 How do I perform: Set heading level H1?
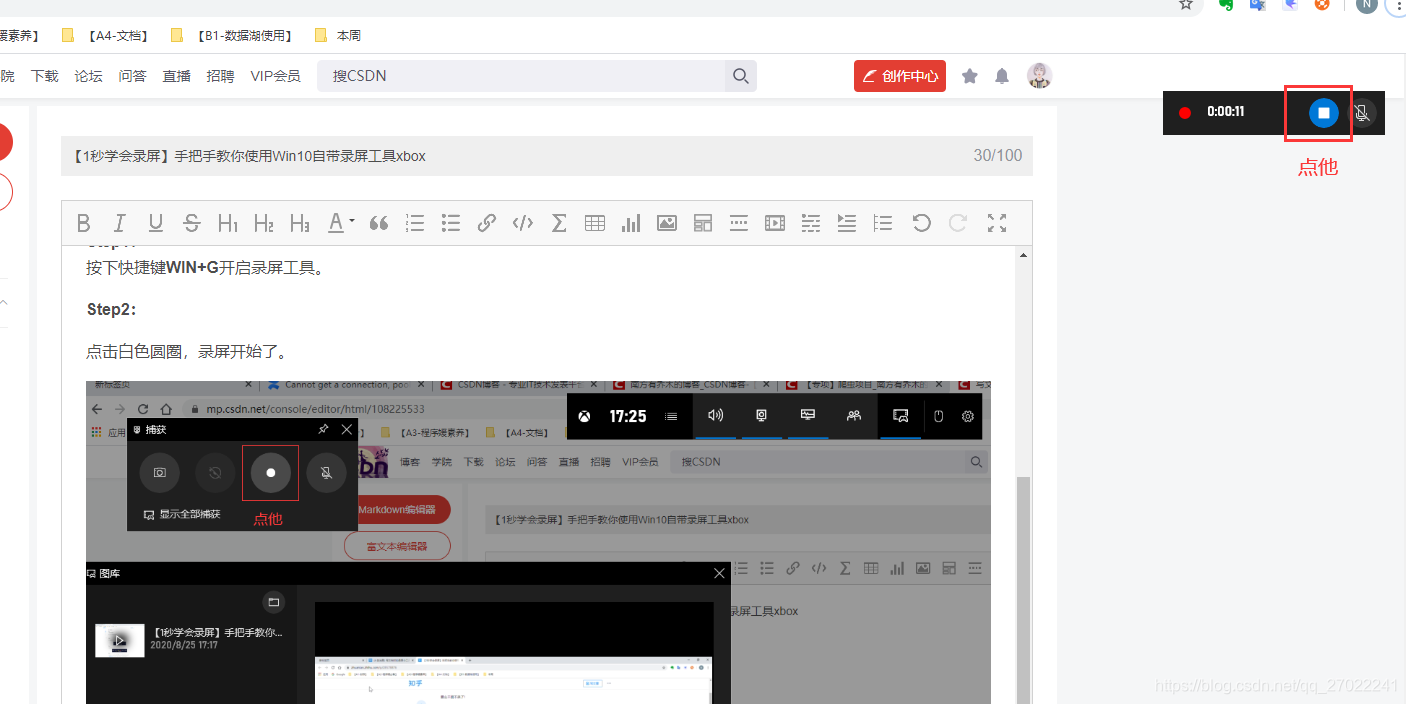[x=228, y=223]
